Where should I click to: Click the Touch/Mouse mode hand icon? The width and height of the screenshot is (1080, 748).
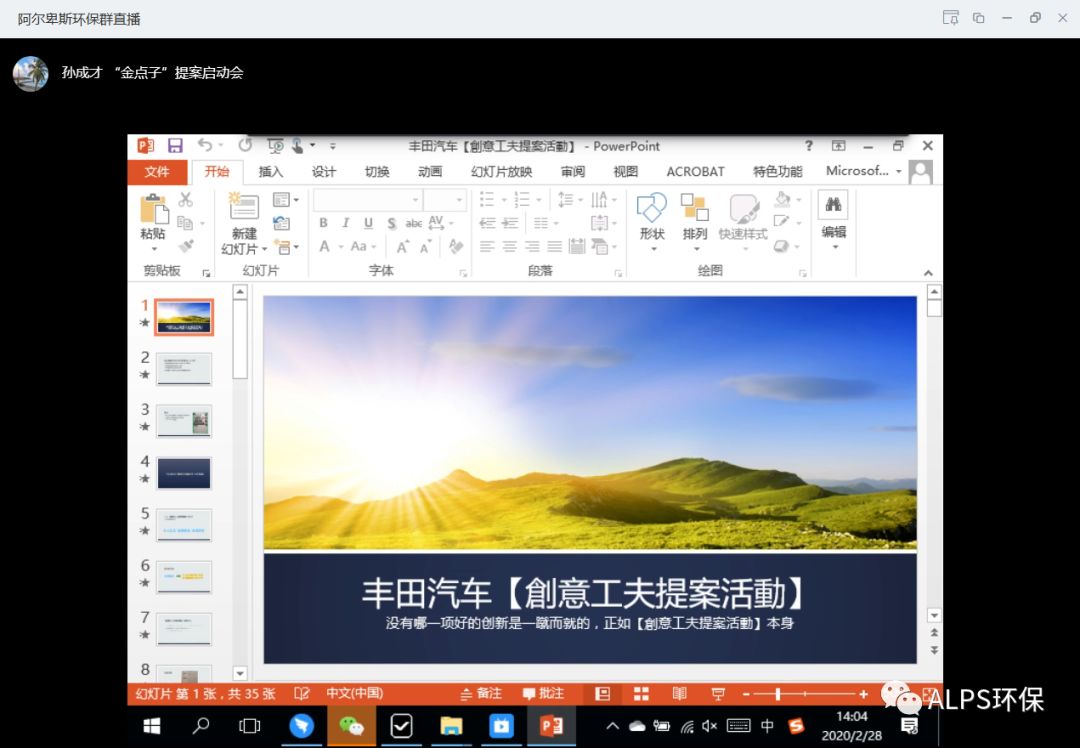(298, 145)
